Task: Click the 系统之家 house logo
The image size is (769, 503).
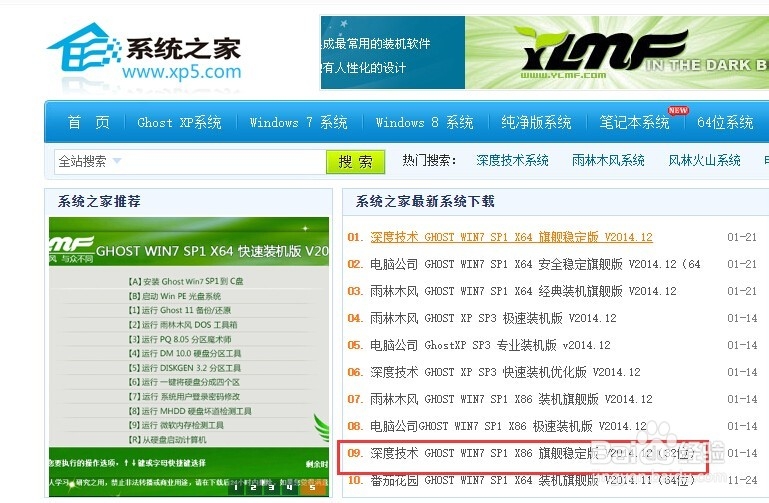Action: 144,53
